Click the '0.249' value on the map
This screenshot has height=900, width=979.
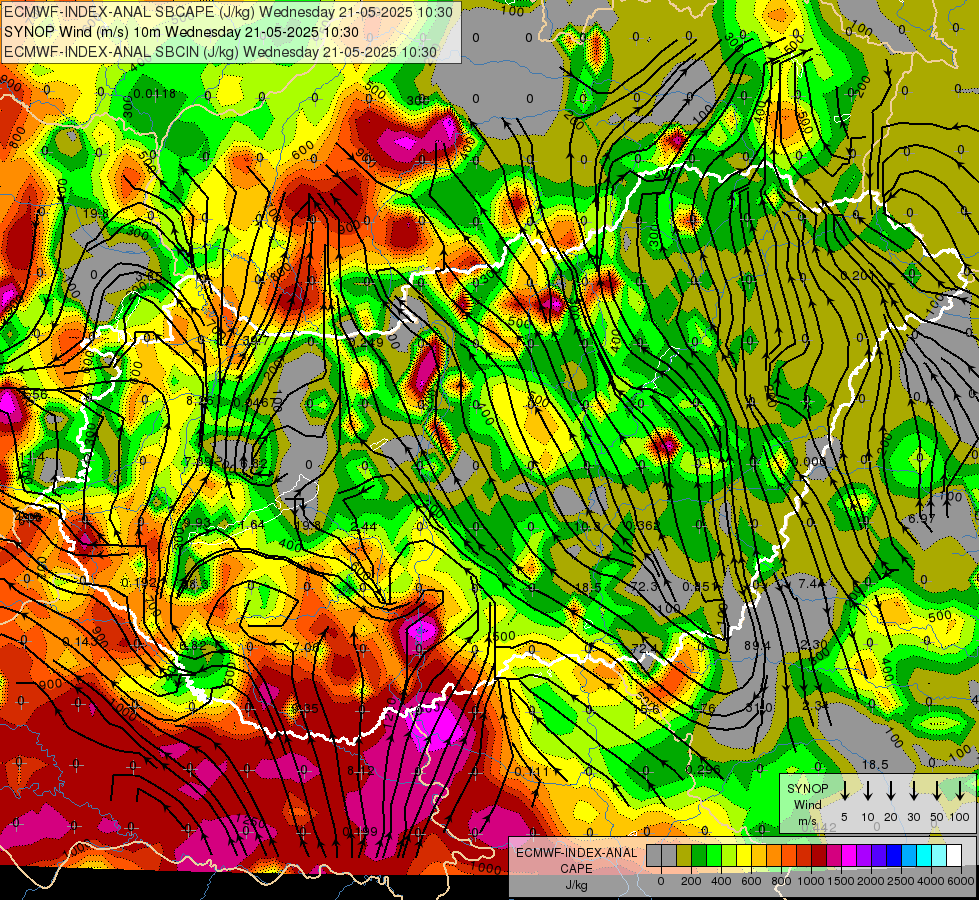365,342
